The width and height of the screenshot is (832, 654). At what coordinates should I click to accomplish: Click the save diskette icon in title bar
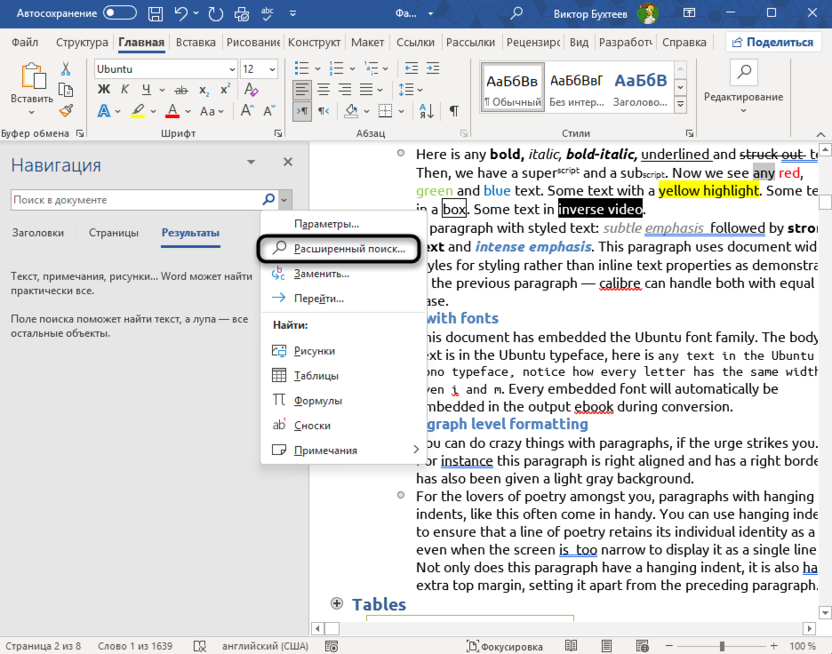(155, 14)
